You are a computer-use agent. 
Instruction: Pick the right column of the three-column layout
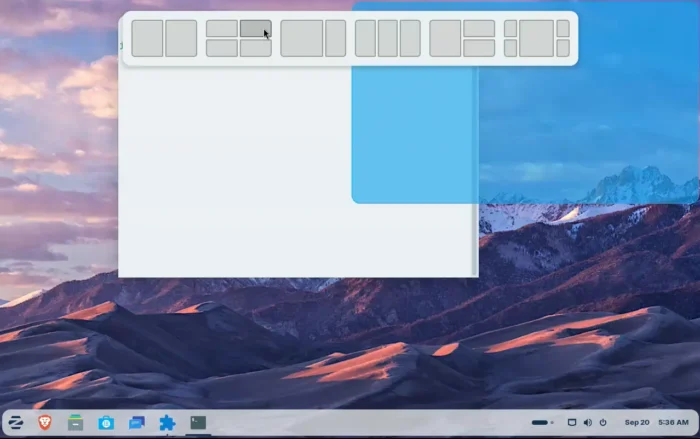(x=410, y=38)
